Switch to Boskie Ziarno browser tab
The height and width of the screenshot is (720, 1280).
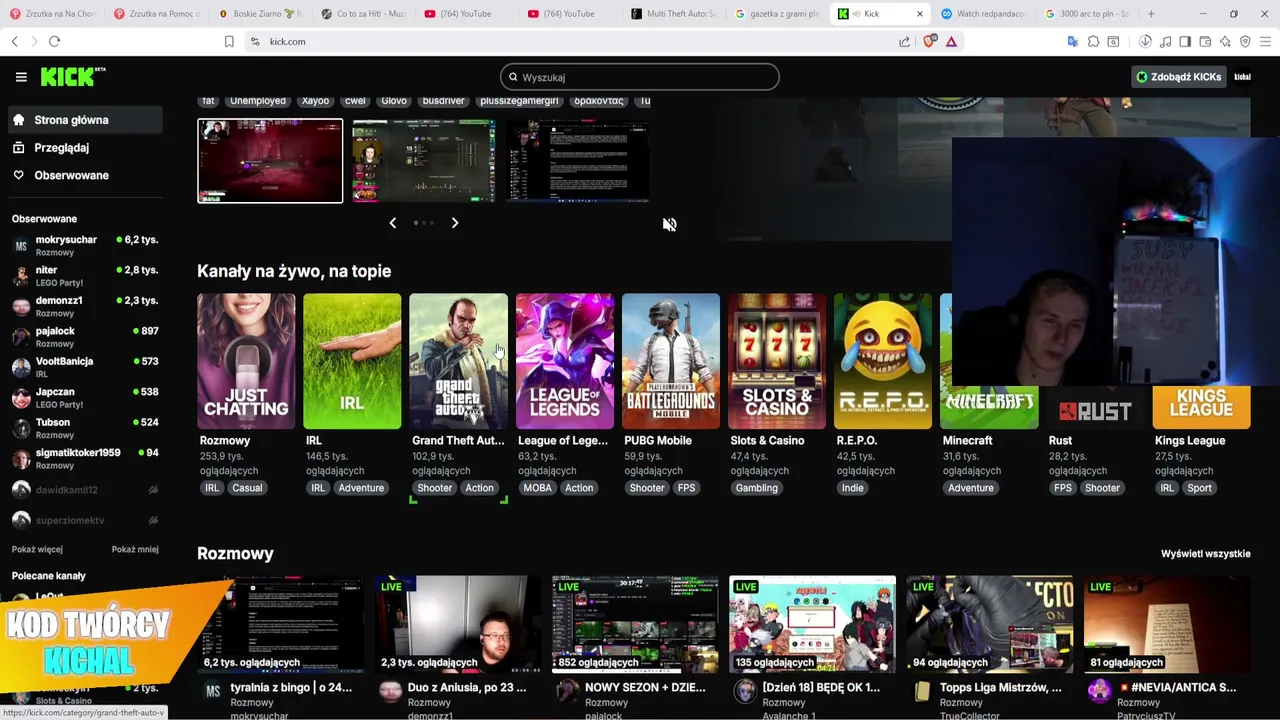coord(263,14)
